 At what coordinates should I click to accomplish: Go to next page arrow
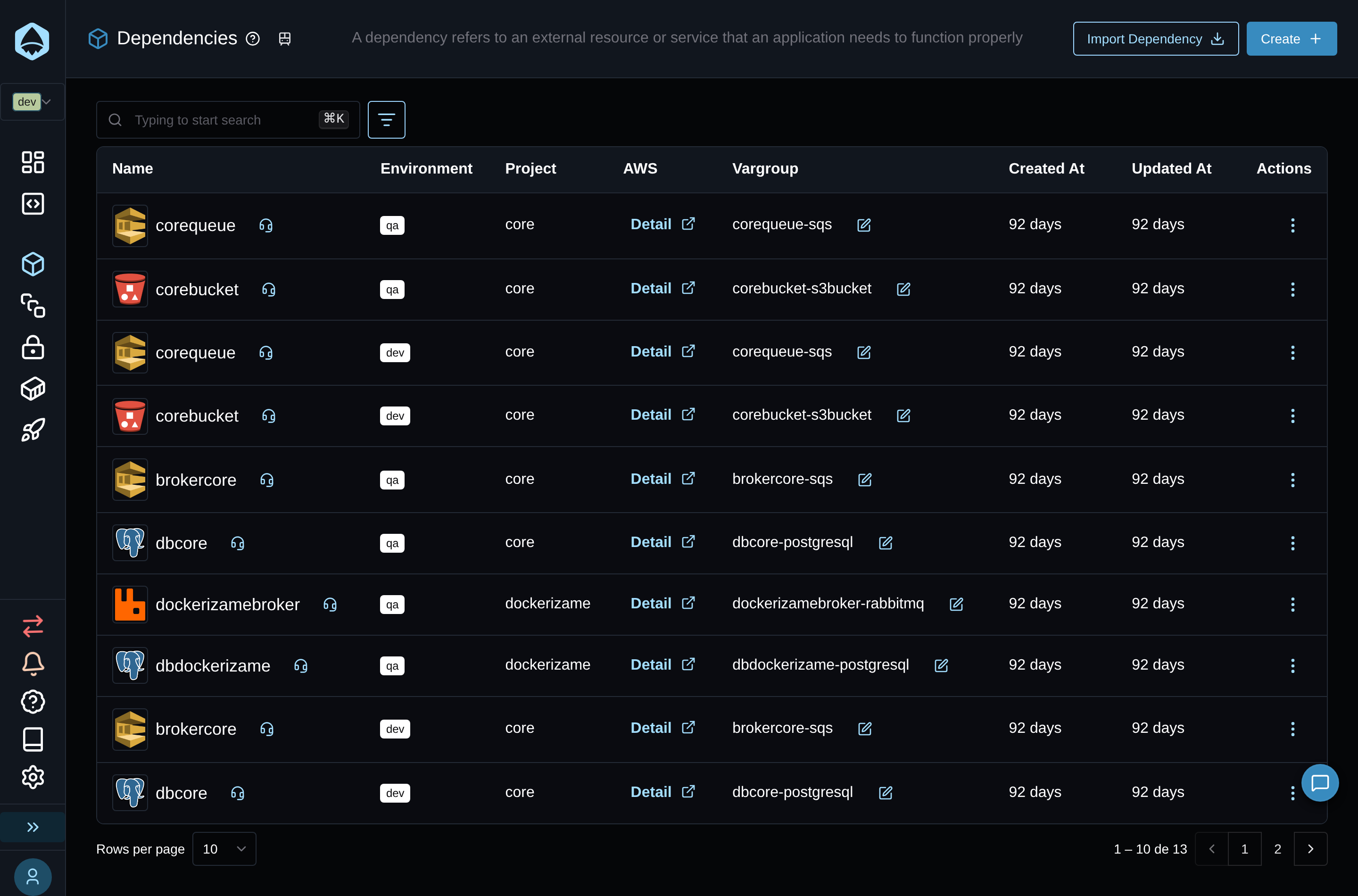click(x=1310, y=849)
